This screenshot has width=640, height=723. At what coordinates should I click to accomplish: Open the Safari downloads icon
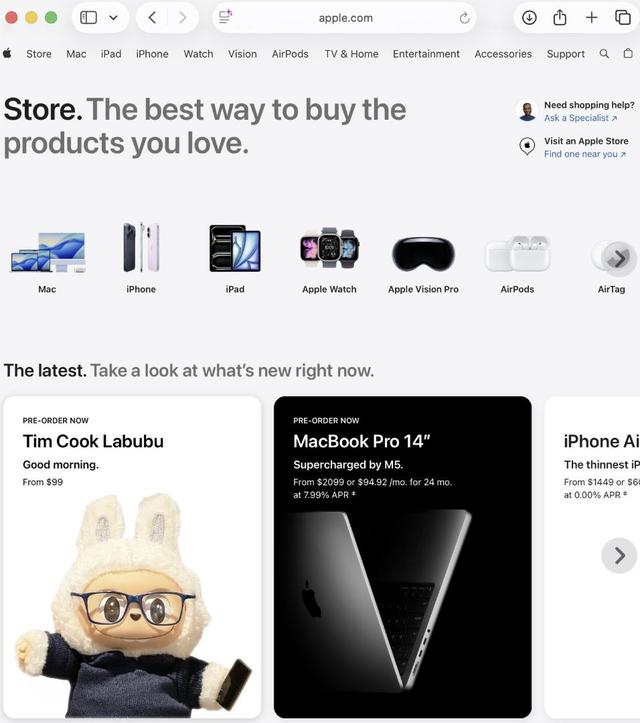[x=529, y=18]
